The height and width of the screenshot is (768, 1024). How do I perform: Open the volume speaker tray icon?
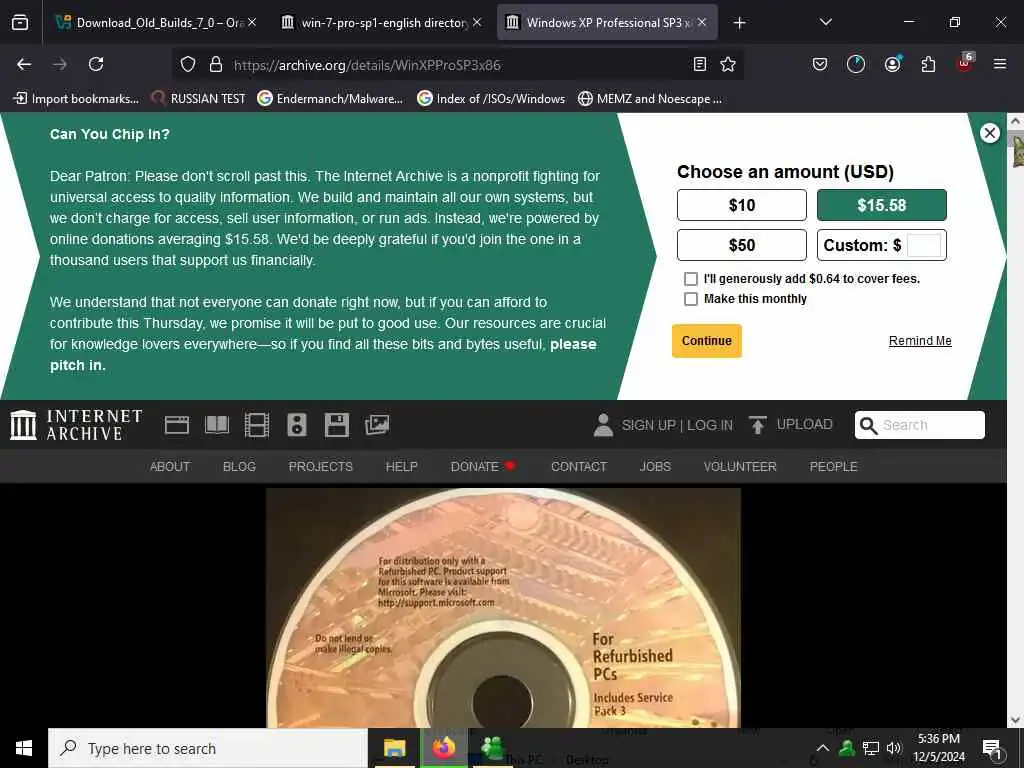point(893,748)
